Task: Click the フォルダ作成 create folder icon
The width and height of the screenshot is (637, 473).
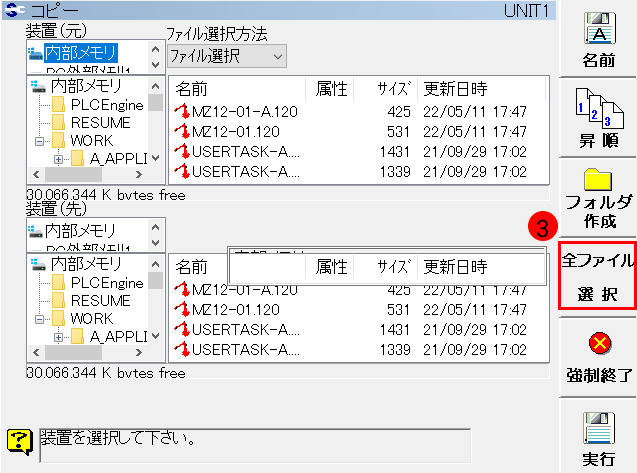Action: (598, 179)
